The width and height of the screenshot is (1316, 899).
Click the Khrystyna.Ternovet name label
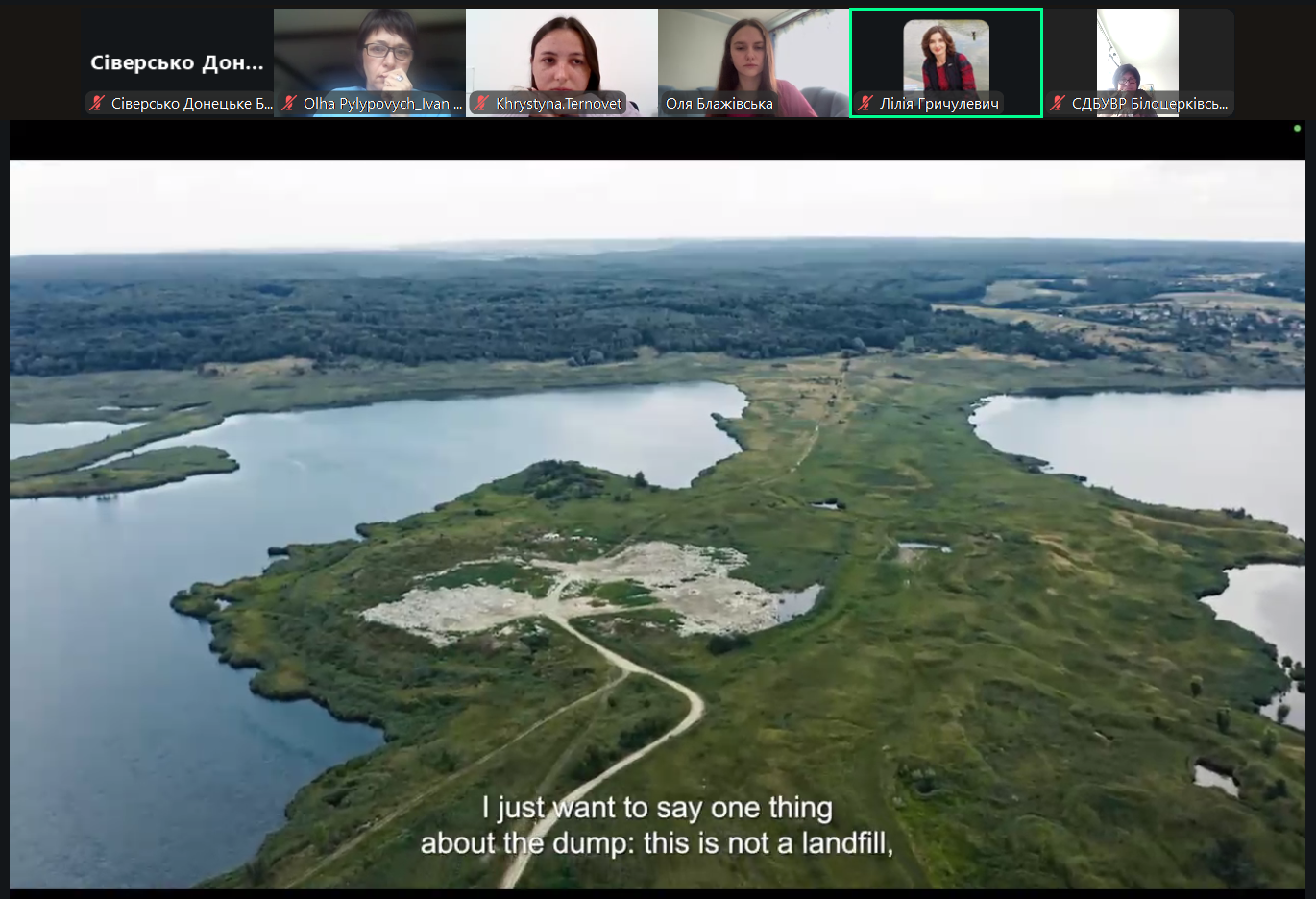558,104
